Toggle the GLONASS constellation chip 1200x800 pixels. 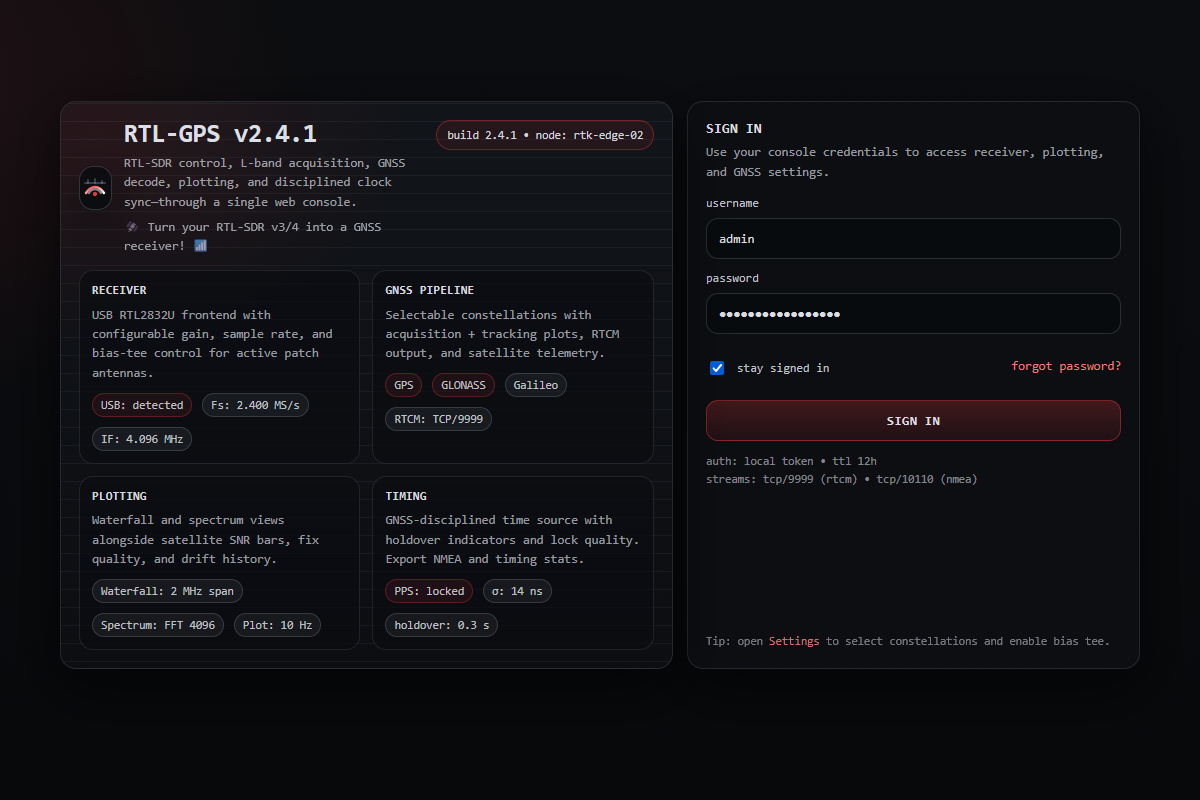click(x=463, y=385)
